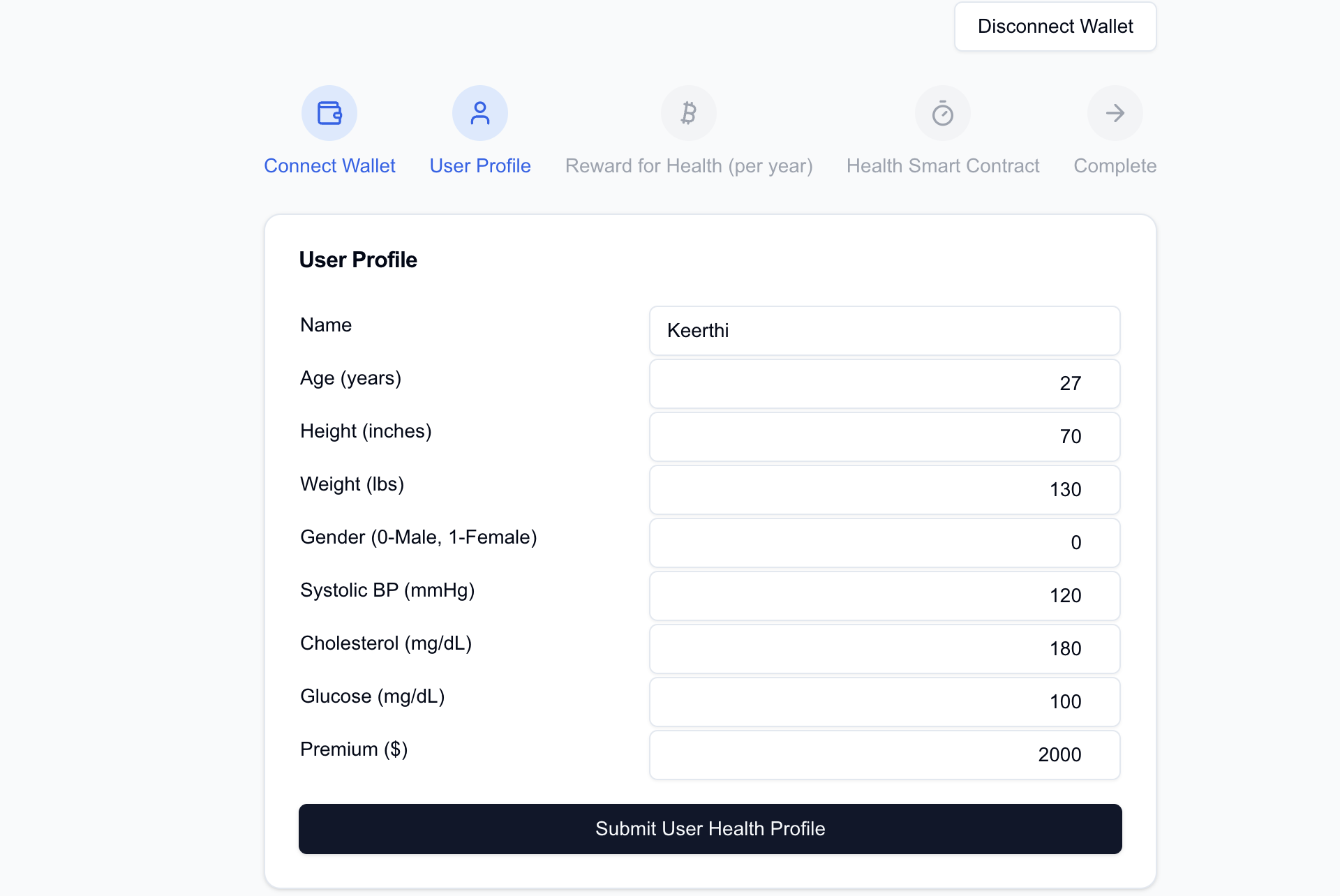Viewport: 1340px width, 896px height.
Task: Click the Premium ($) input field
Action: coord(884,755)
